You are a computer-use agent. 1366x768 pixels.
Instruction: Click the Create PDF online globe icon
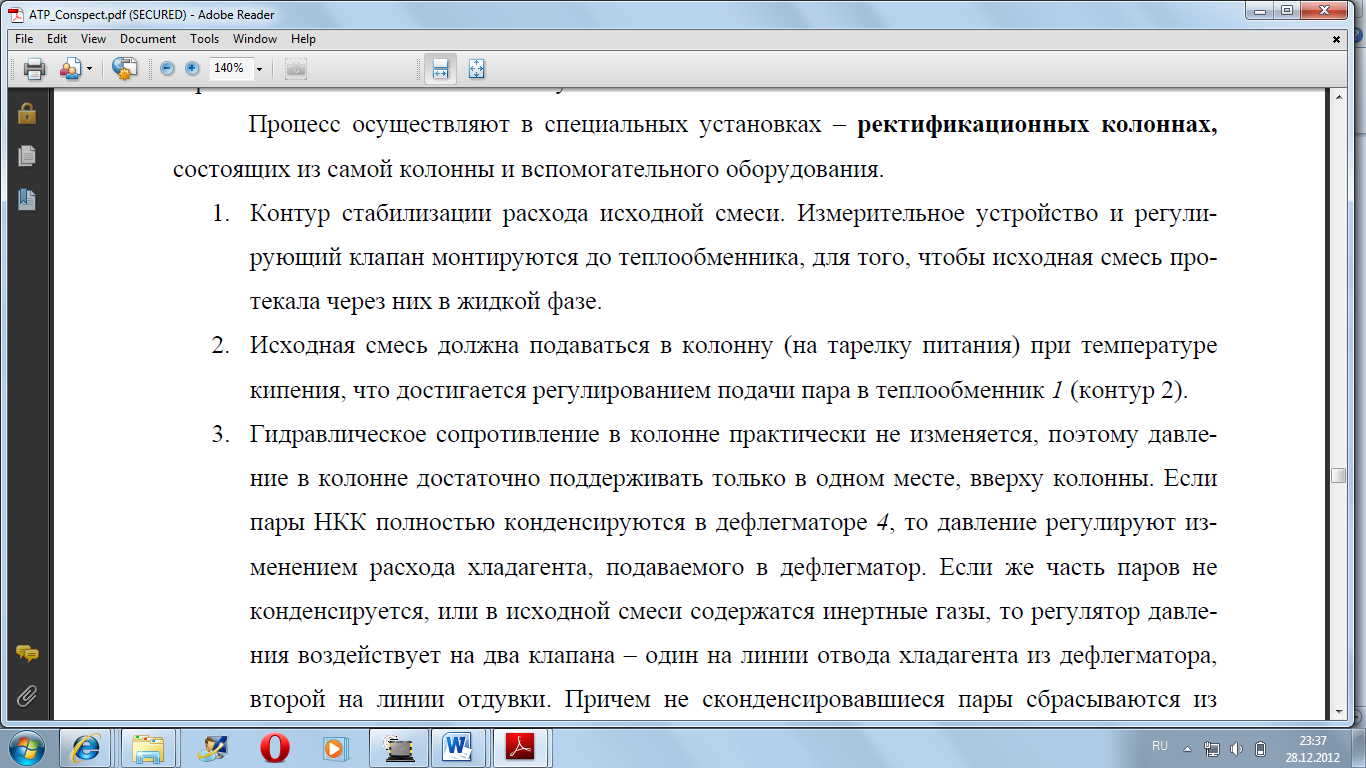pos(124,69)
